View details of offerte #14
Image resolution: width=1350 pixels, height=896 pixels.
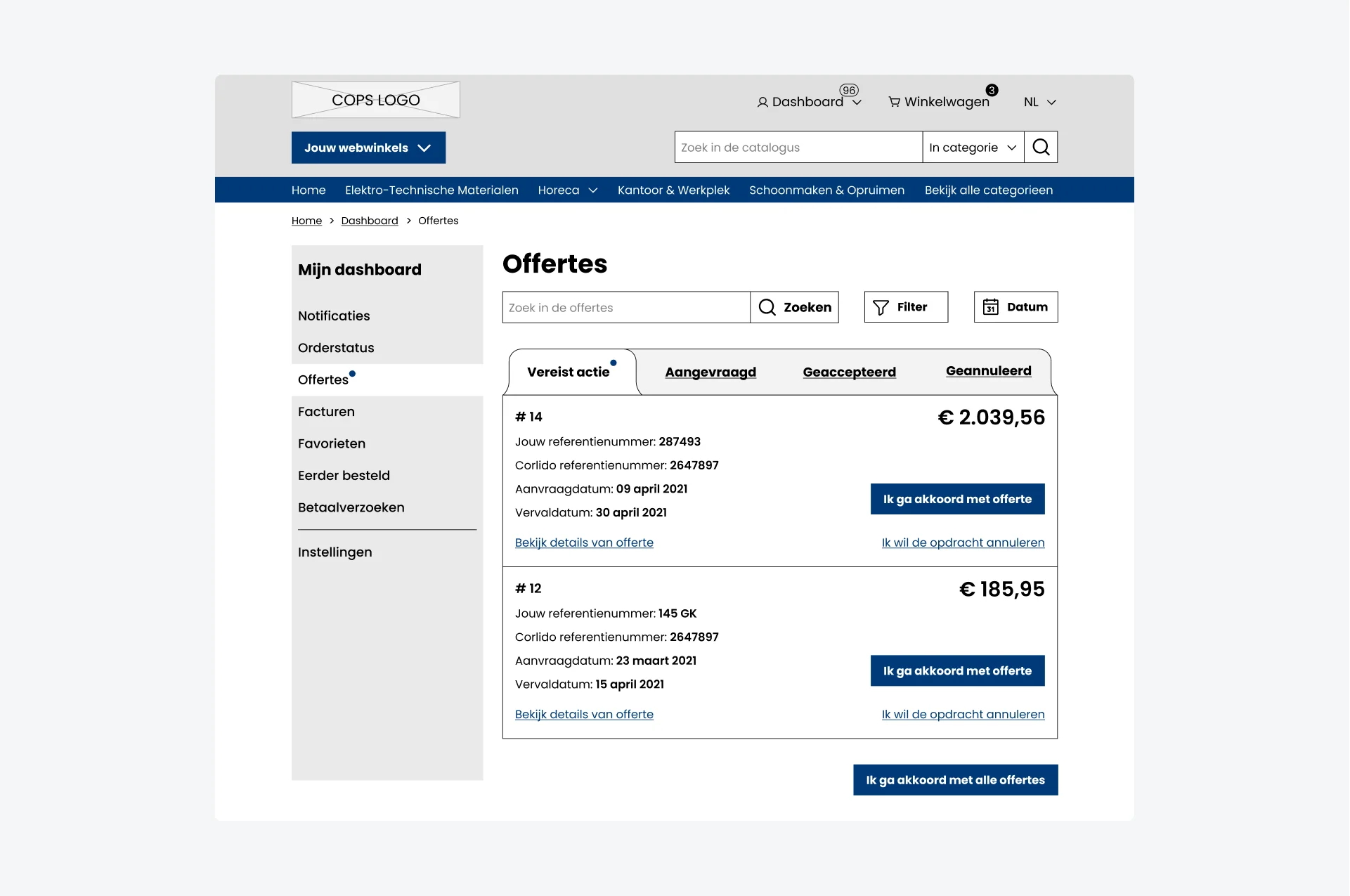coord(584,543)
